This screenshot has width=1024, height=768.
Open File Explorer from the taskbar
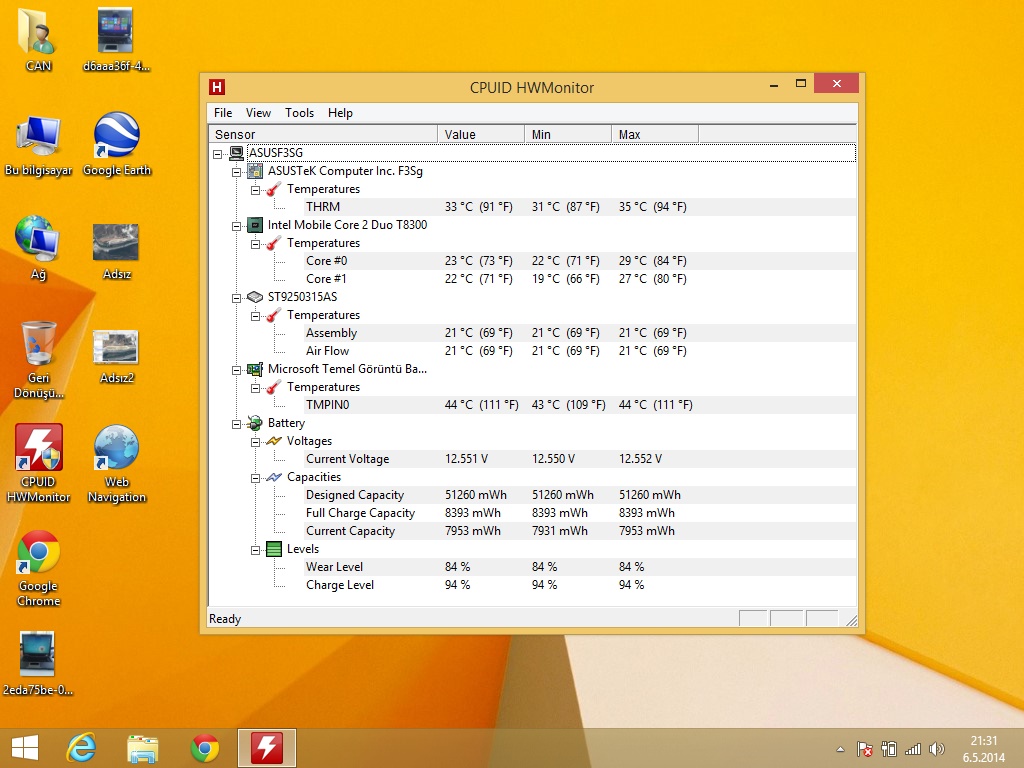[142, 748]
